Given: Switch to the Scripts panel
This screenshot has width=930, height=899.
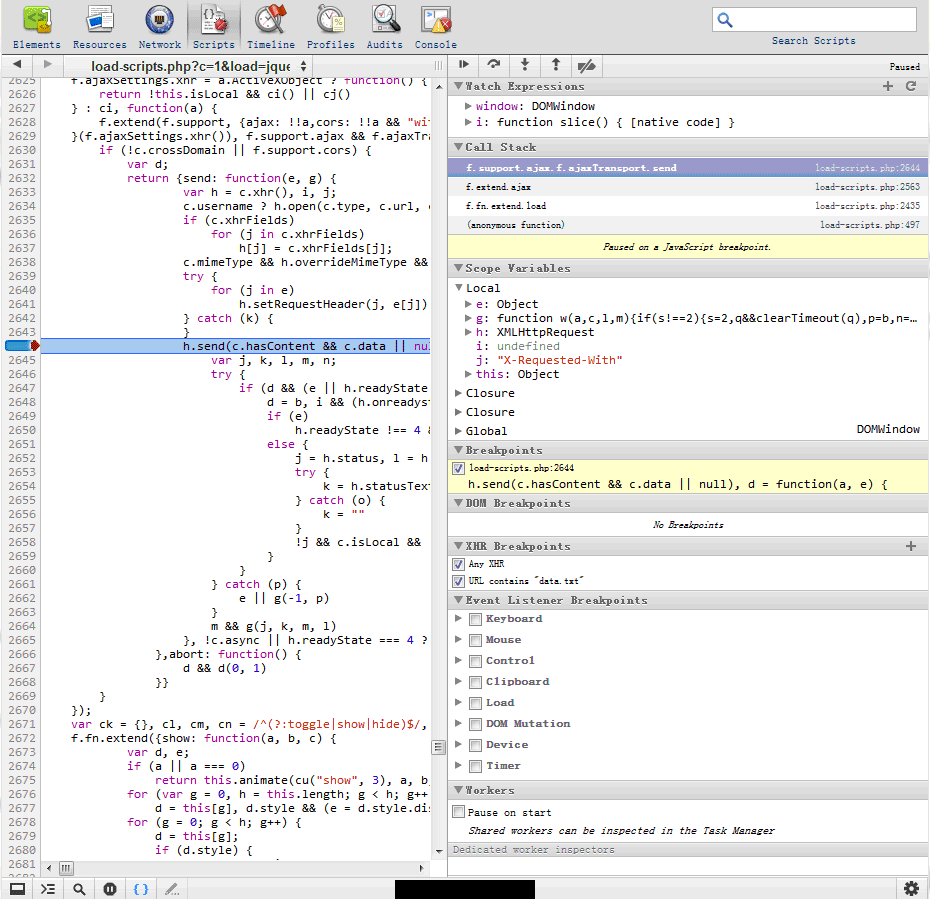Looking at the screenshot, I should pos(214,27).
